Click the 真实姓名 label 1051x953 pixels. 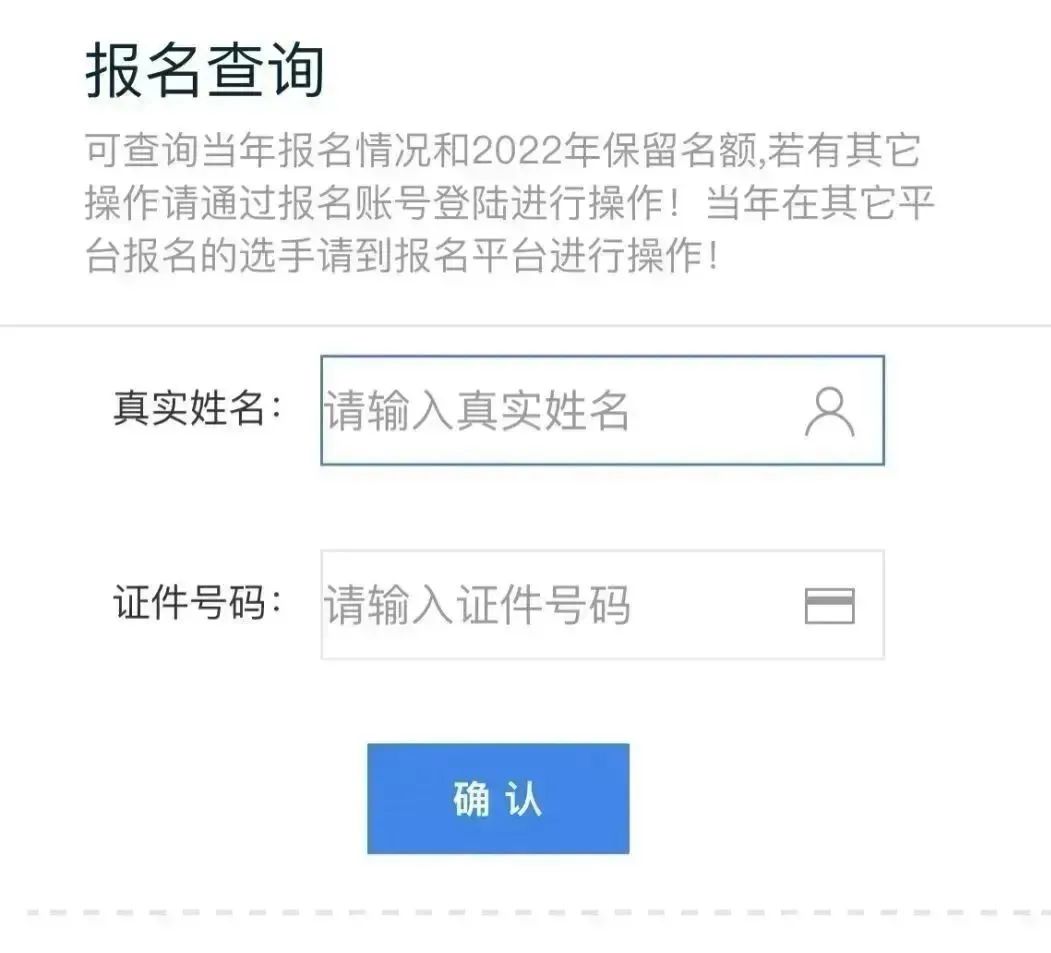(x=198, y=407)
